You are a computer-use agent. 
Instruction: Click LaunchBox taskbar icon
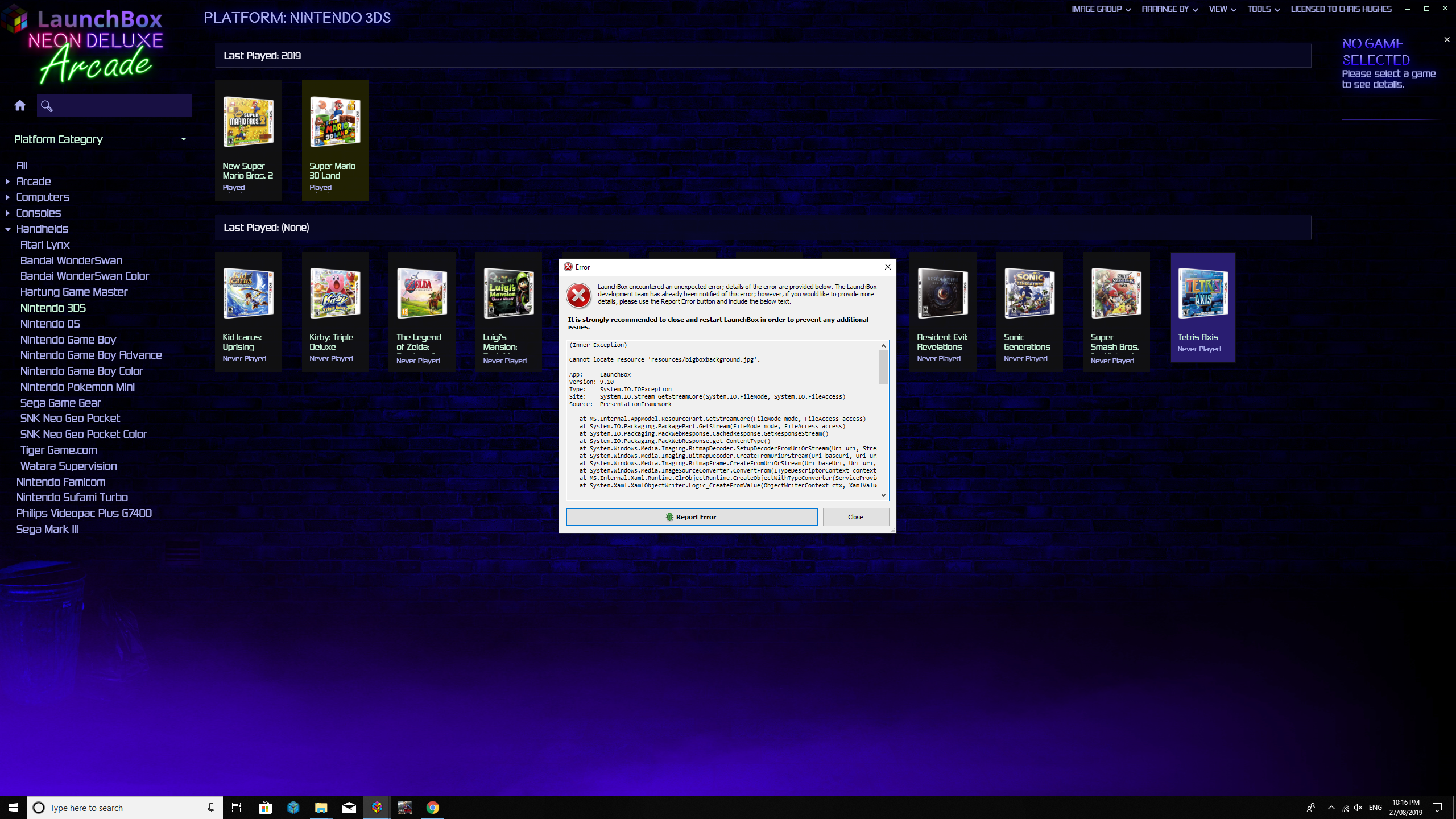click(377, 808)
